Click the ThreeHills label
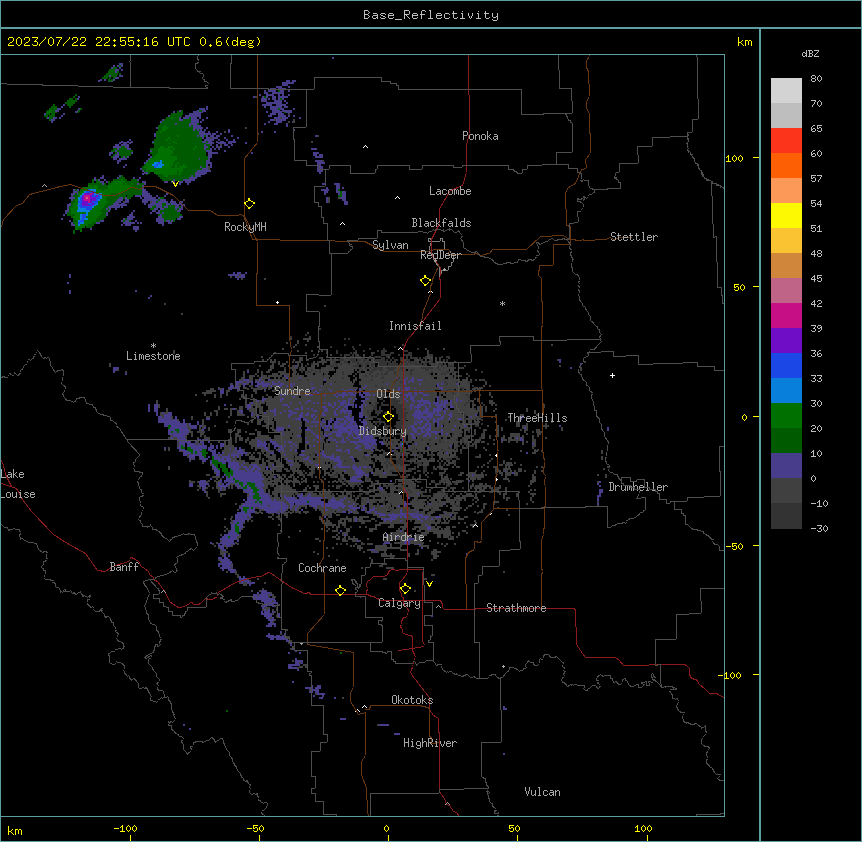The height and width of the screenshot is (842, 862). (x=537, y=418)
